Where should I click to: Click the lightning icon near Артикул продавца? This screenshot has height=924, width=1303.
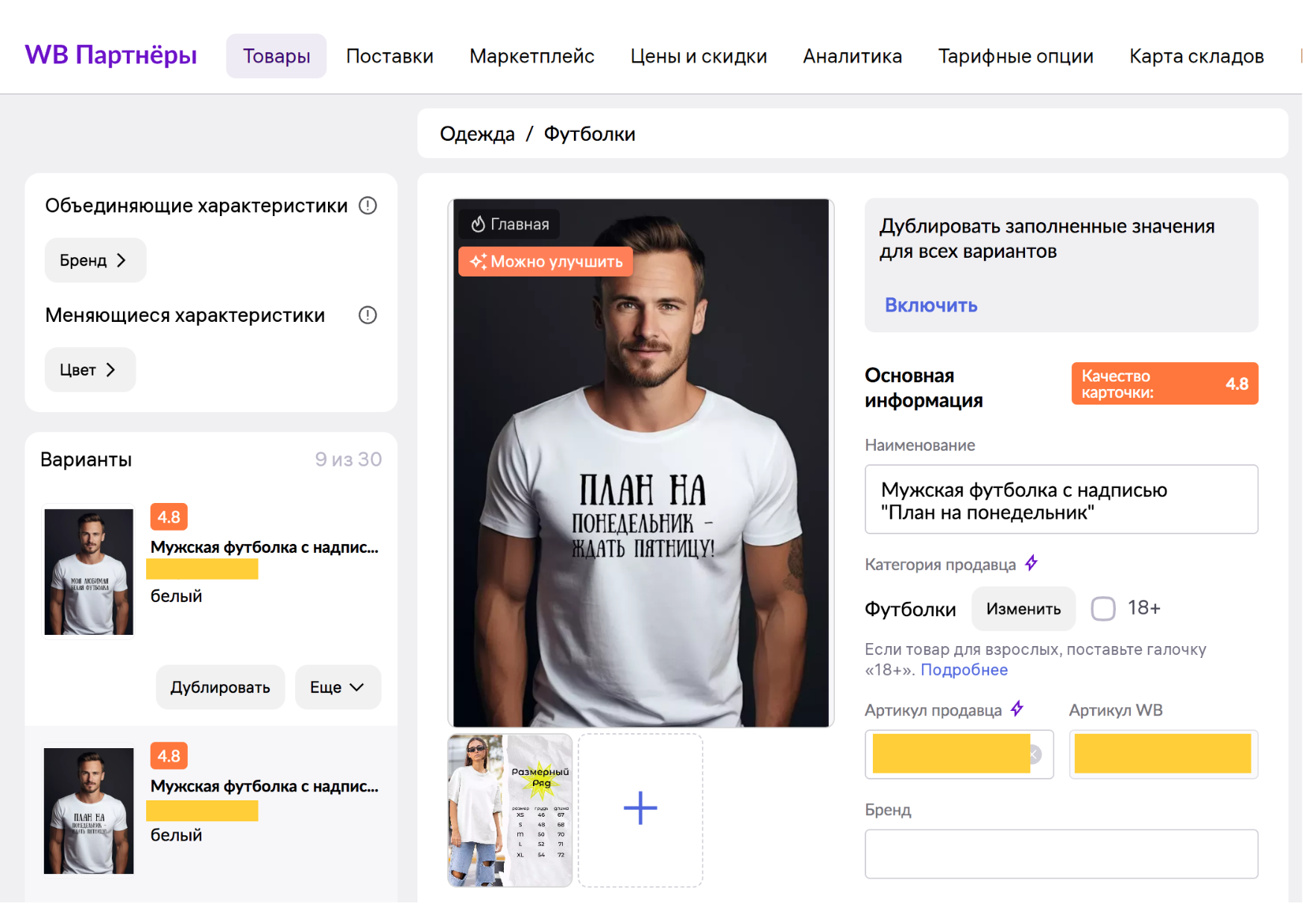click(1018, 708)
